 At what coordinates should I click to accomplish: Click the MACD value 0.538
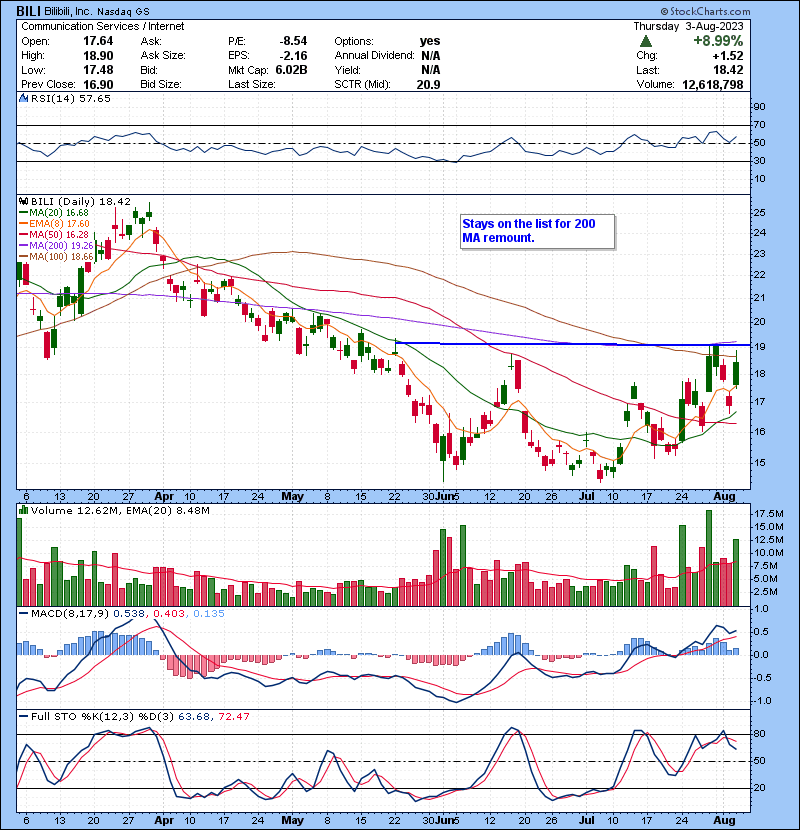point(129,614)
